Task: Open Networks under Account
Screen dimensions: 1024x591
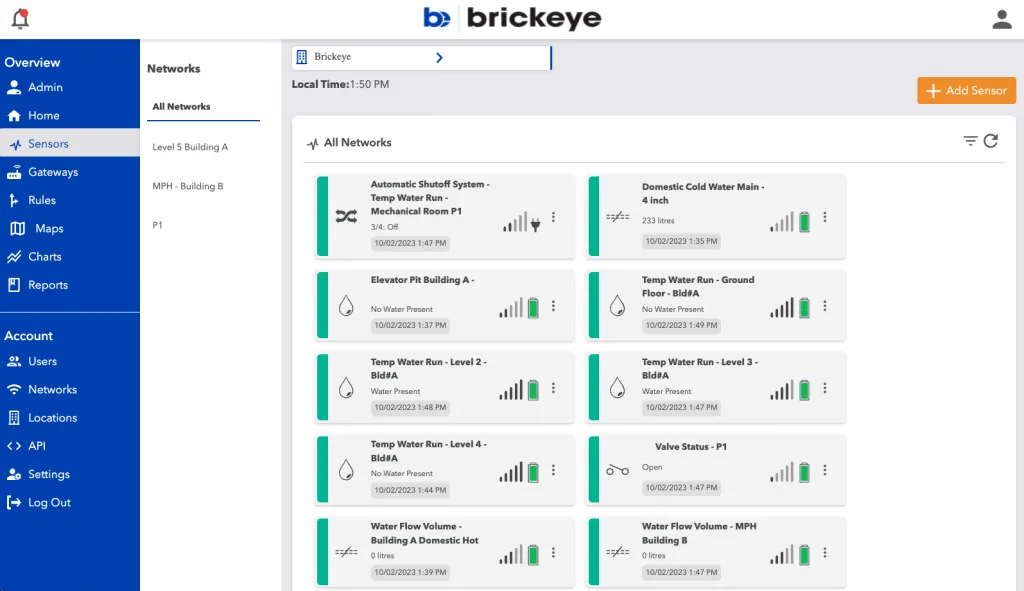Action: (x=70, y=389)
